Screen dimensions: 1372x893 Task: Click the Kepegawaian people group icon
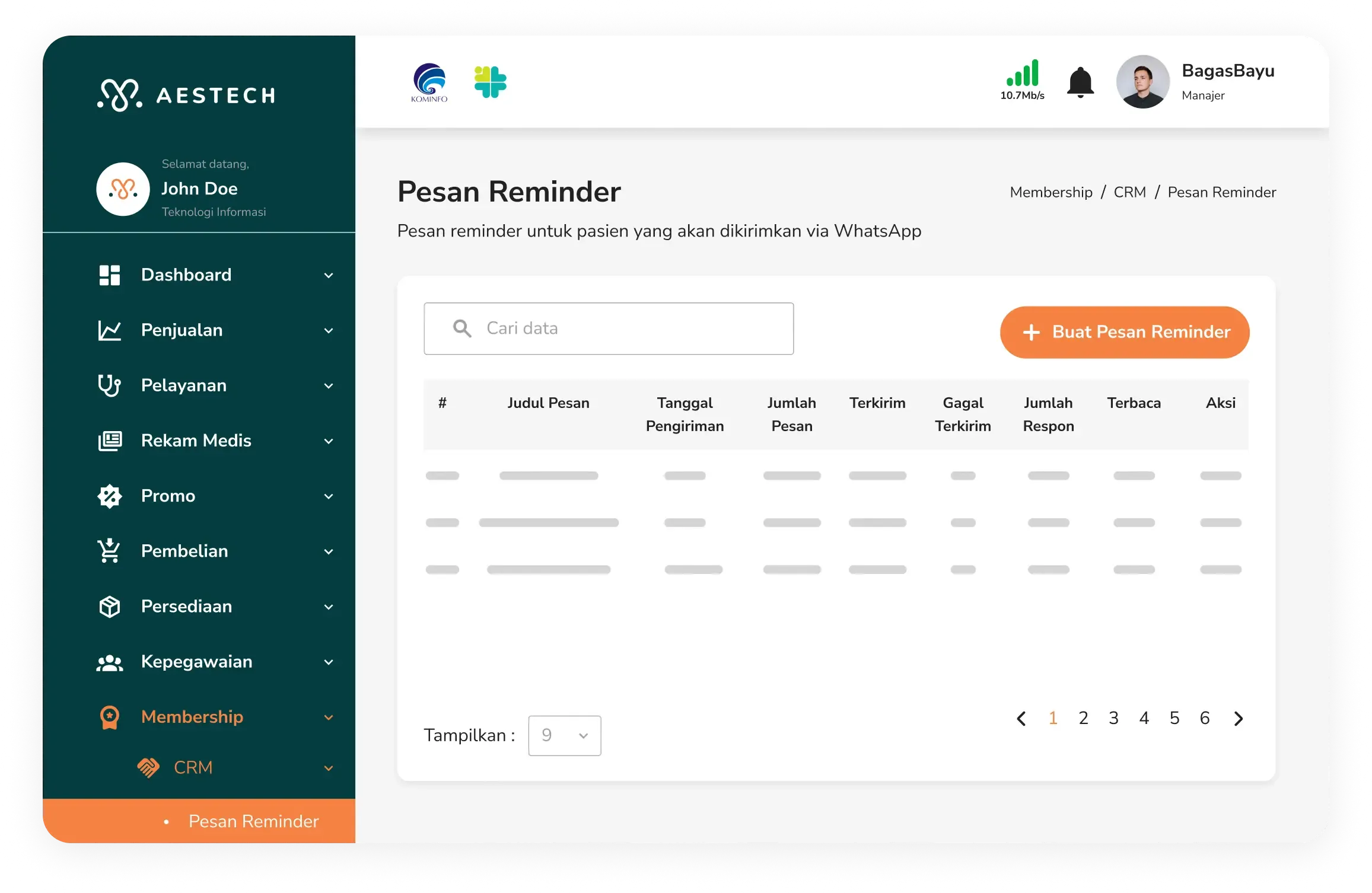109,662
